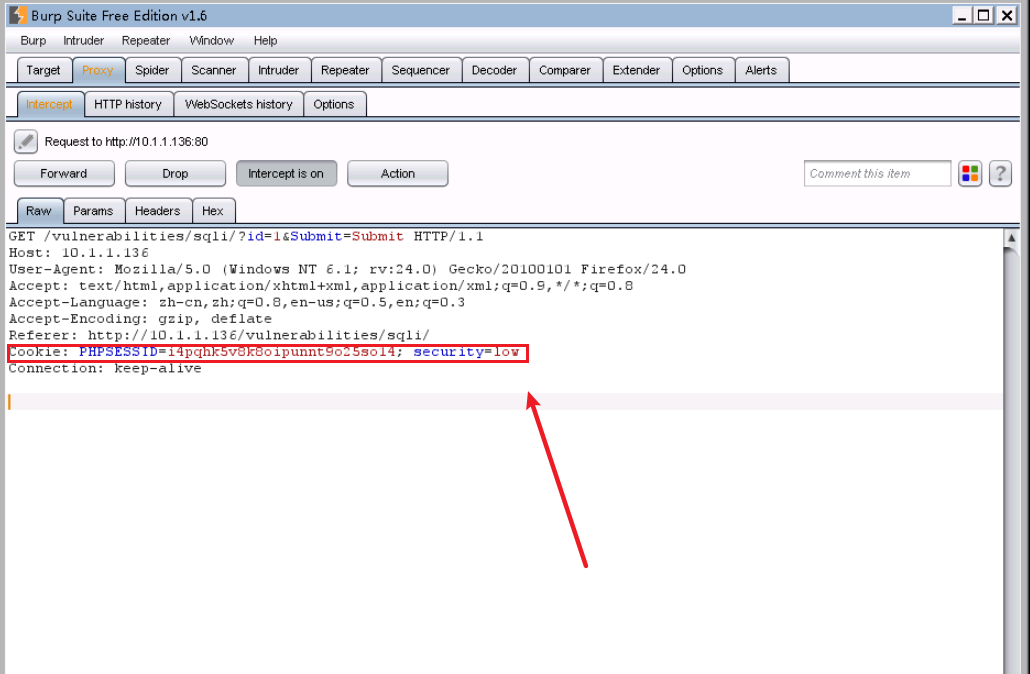Click the Referer header line
This screenshot has width=1030, height=674.
pos(219,335)
